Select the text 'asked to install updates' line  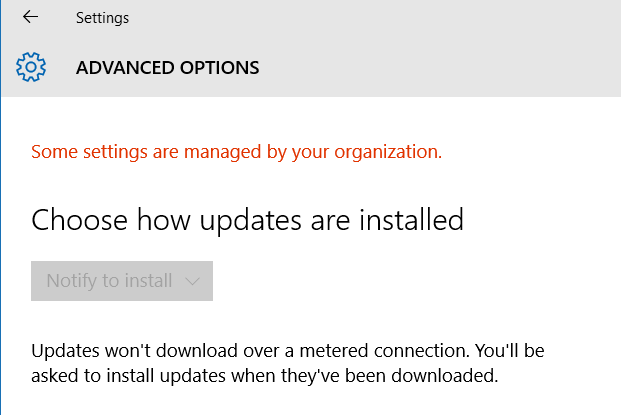[128, 375]
